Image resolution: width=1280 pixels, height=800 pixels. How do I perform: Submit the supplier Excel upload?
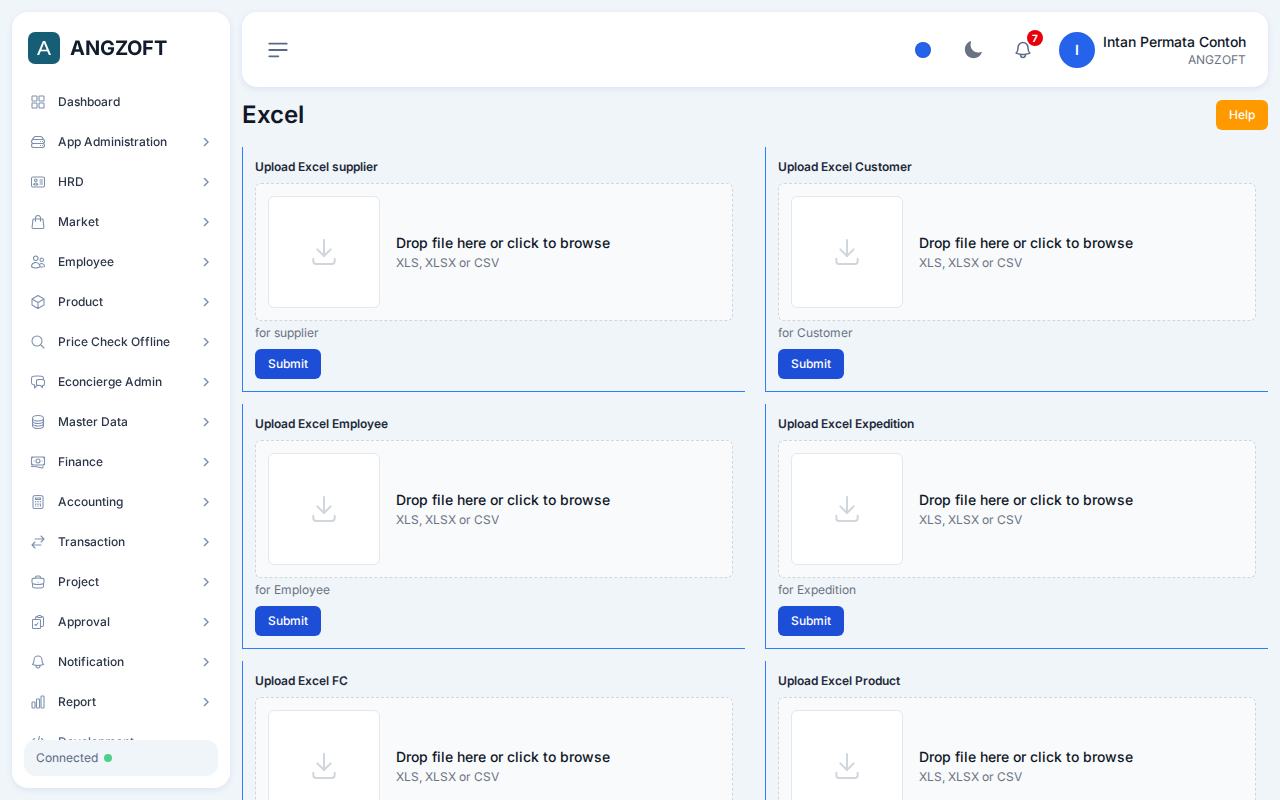(x=288, y=364)
